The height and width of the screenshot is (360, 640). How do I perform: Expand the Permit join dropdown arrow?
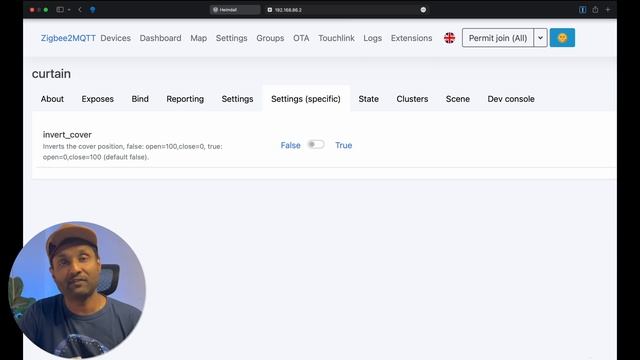coord(540,38)
